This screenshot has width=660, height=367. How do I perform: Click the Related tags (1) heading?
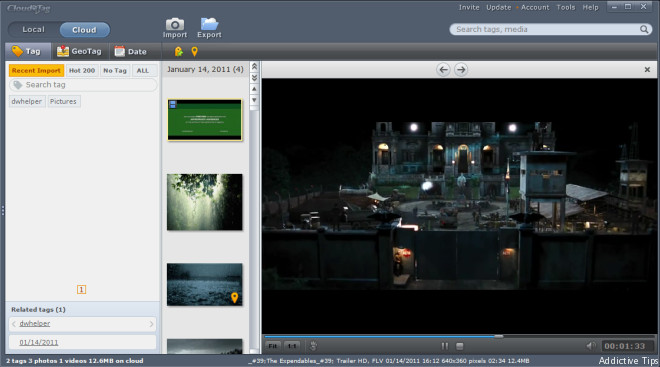(x=38, y=309)
